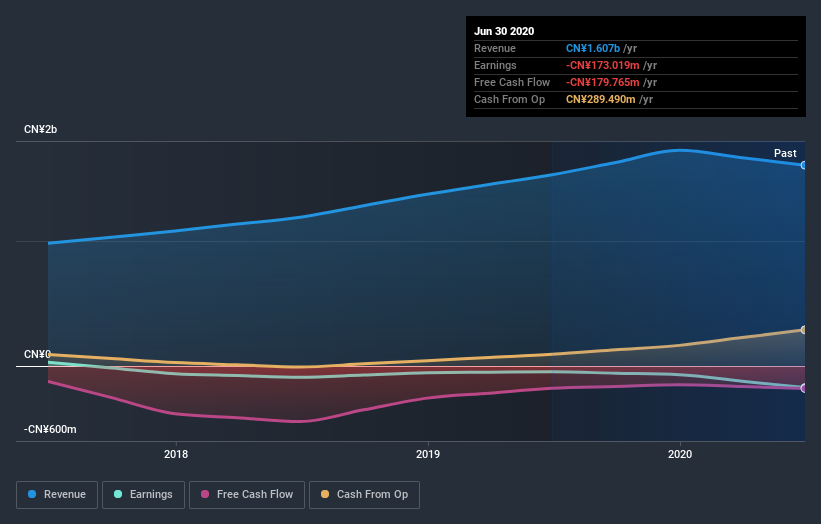Click the -CN¥179.765m free cash flow value
The width and height of the screenshot is (821, 524).
tap(602, 82)
